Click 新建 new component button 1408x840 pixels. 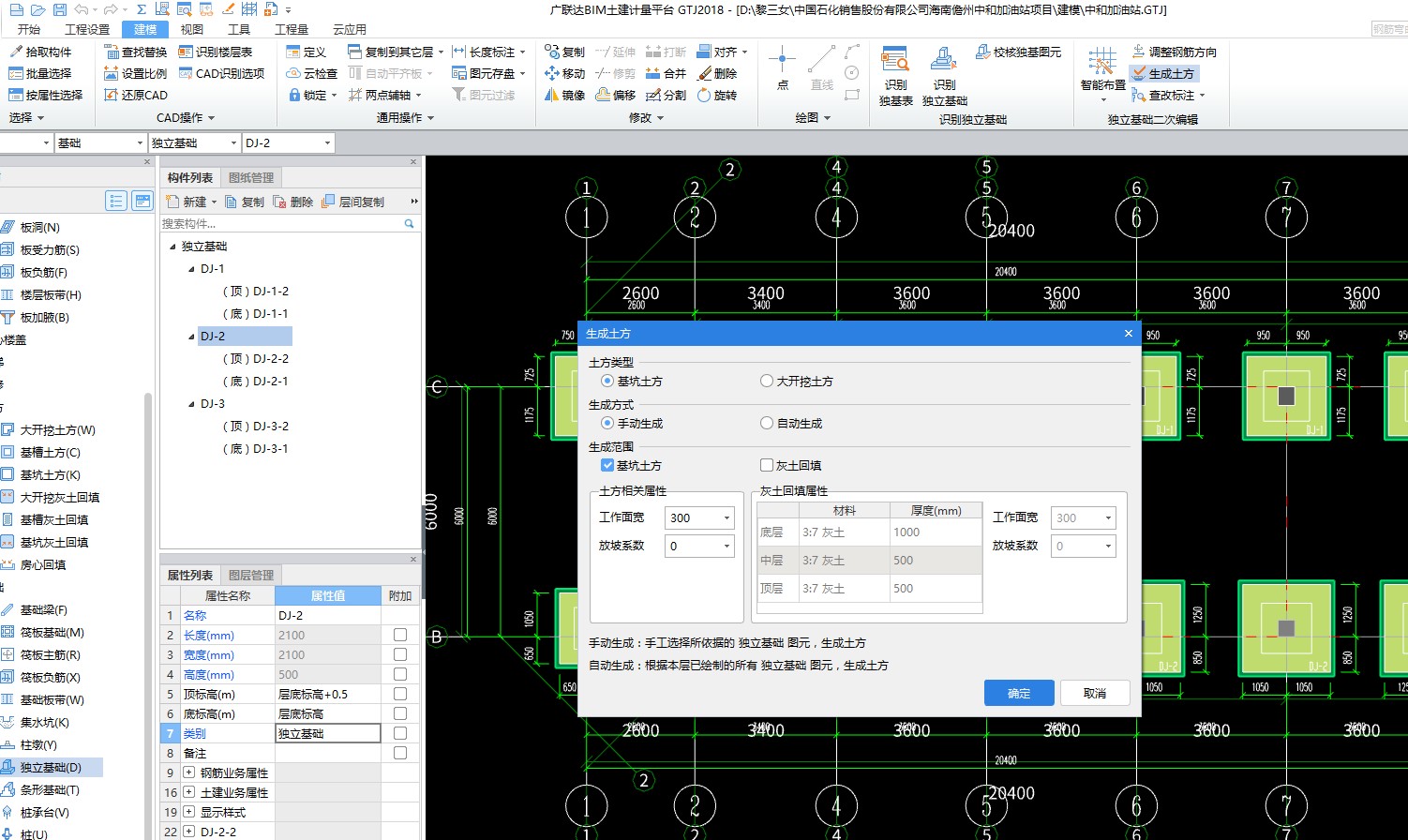point(191,202)
